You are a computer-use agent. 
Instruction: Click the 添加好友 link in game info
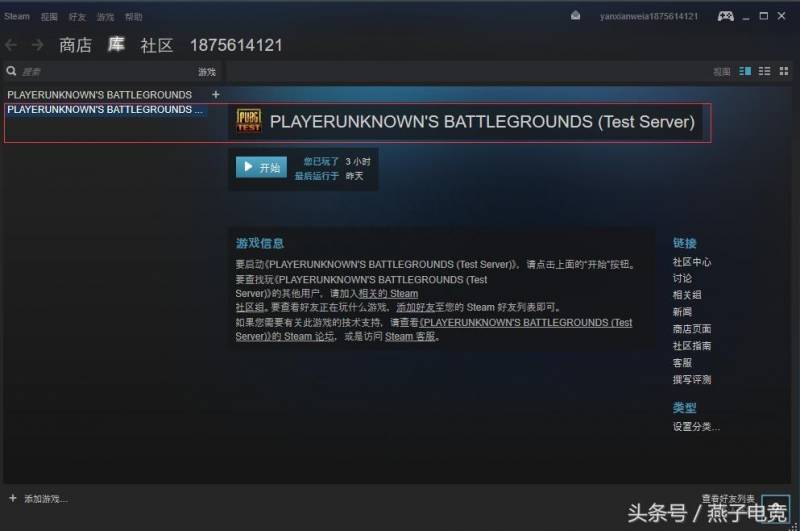[415, 307]
